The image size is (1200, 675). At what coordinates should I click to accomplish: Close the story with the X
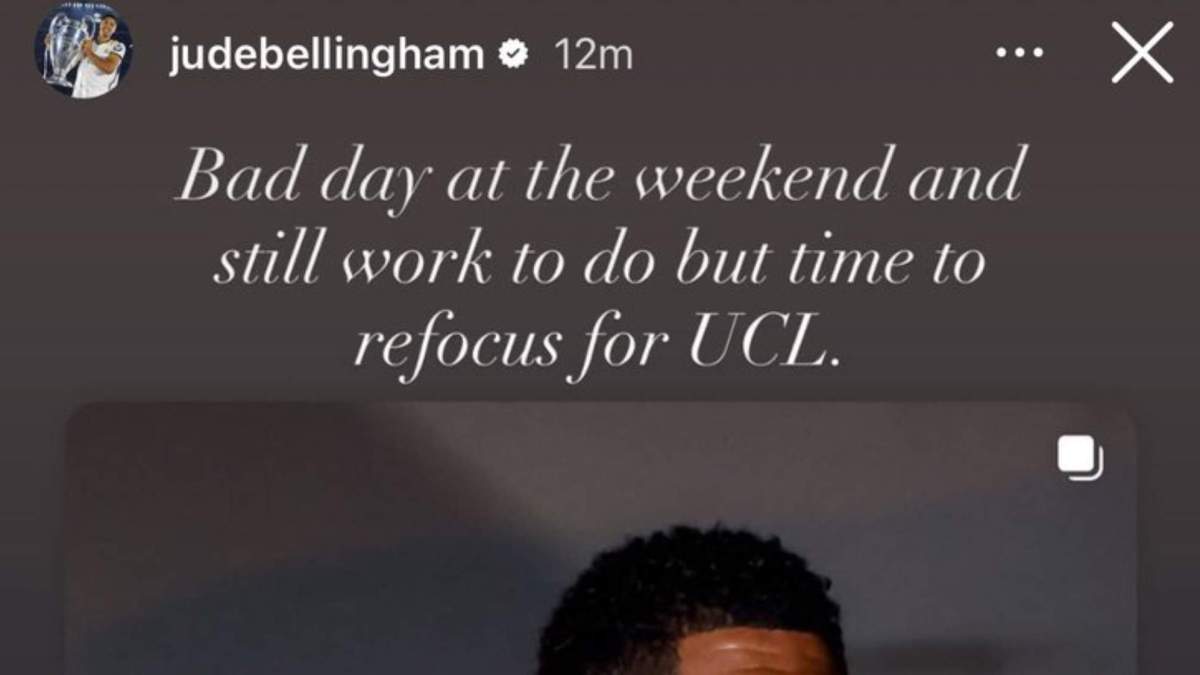point(1142,52)
